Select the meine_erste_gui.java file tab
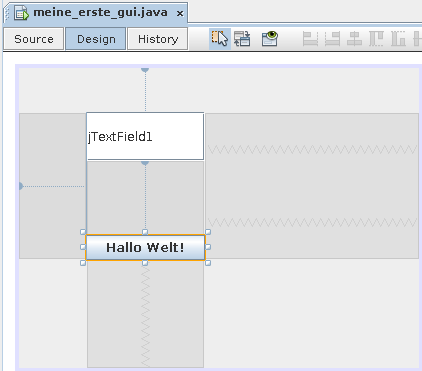 [100, 13]
